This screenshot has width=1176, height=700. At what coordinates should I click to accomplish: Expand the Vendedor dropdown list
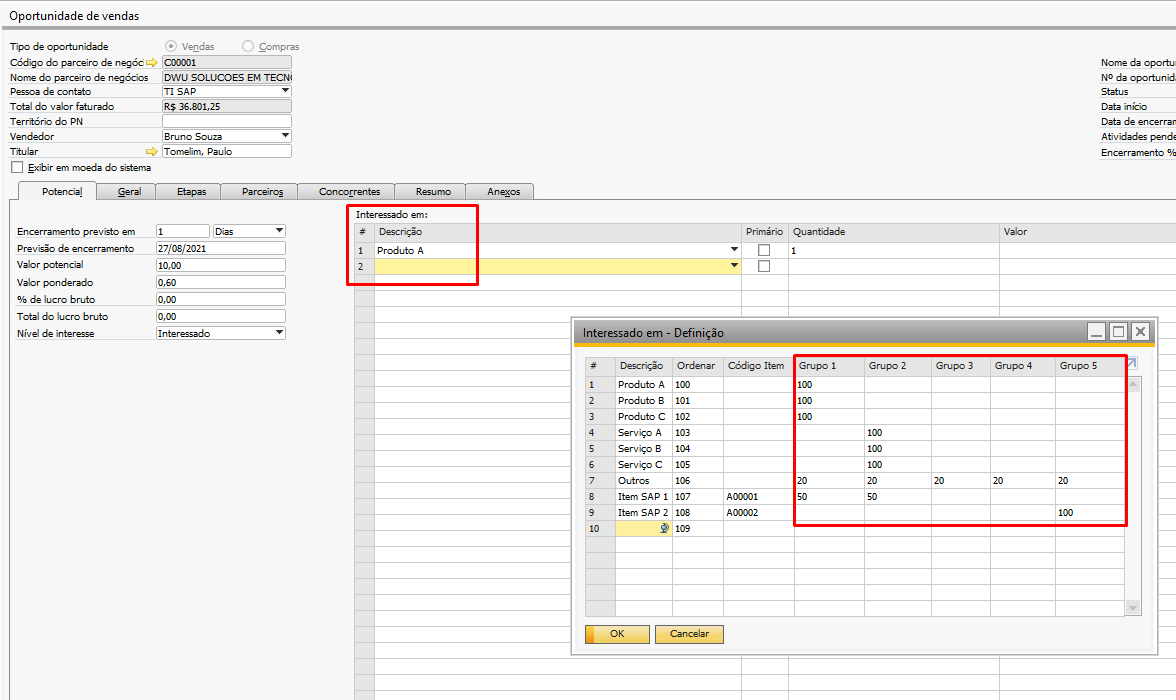(285, 136)
